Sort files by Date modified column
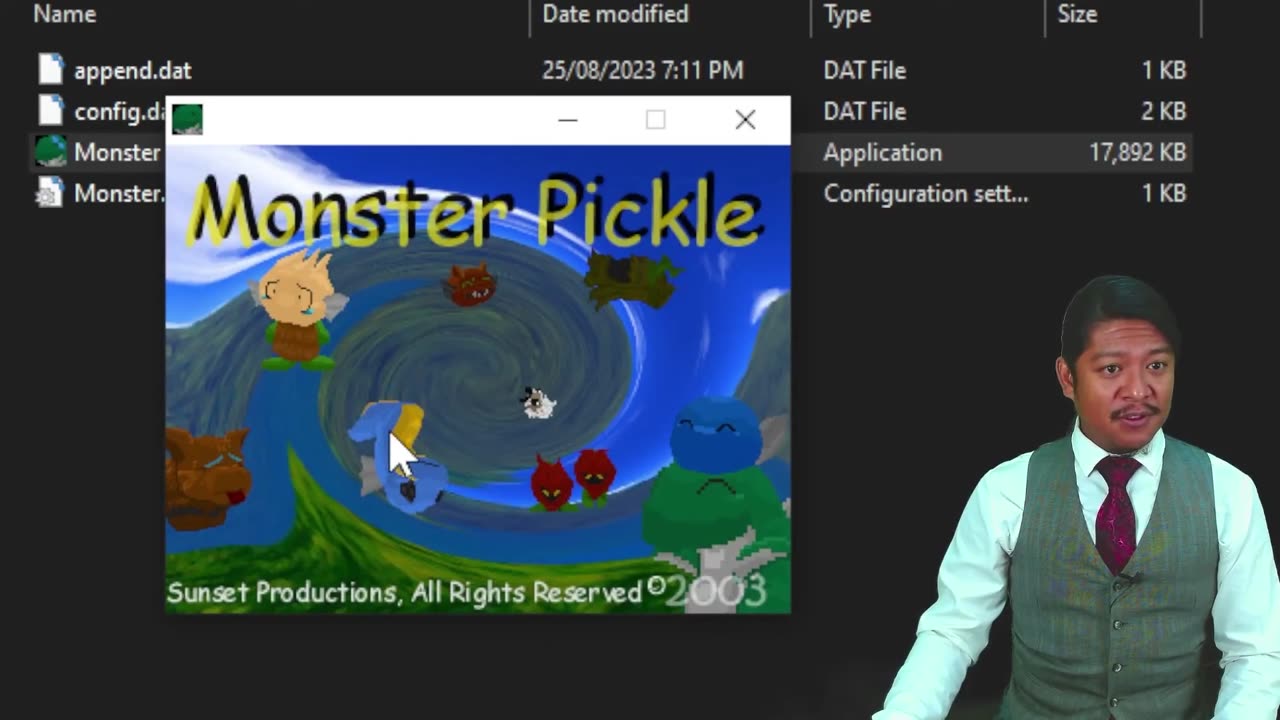1280x720 pixels. click(x=615, y=14)
